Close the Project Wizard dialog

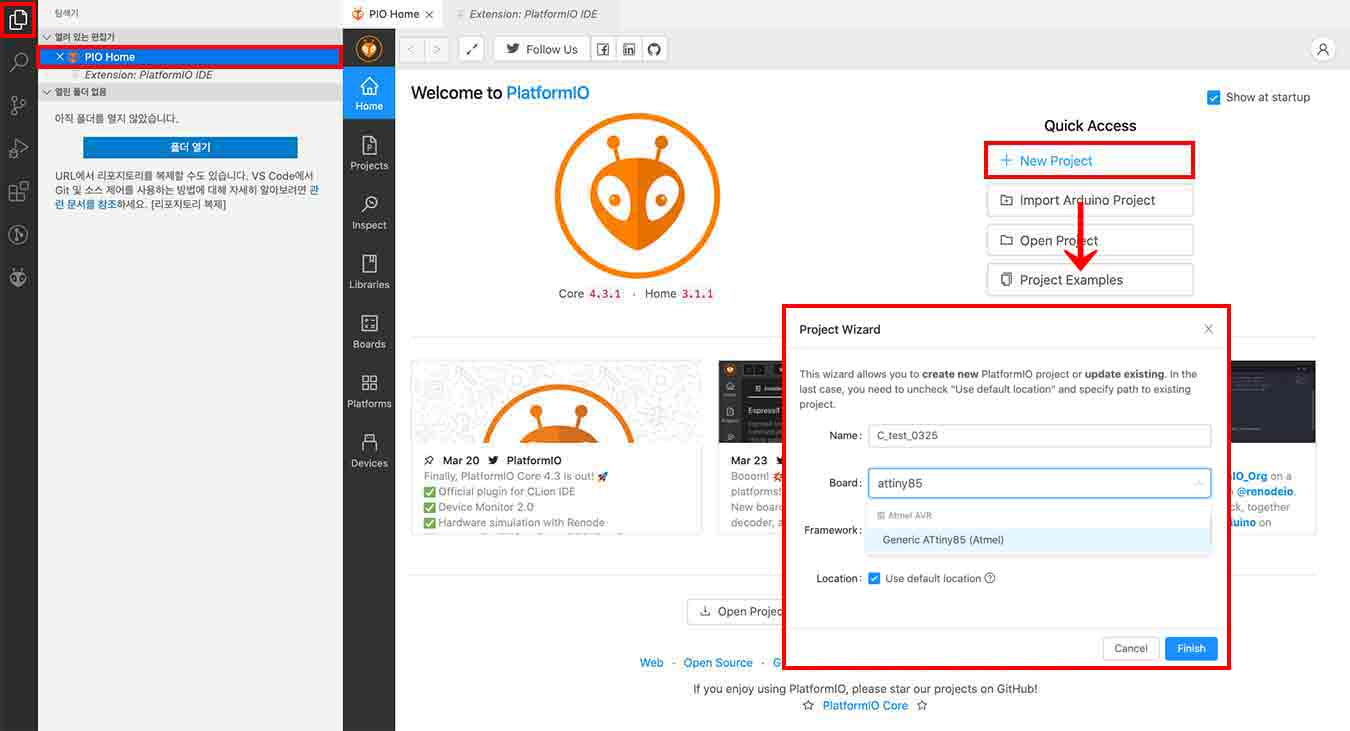[1208, 329]
